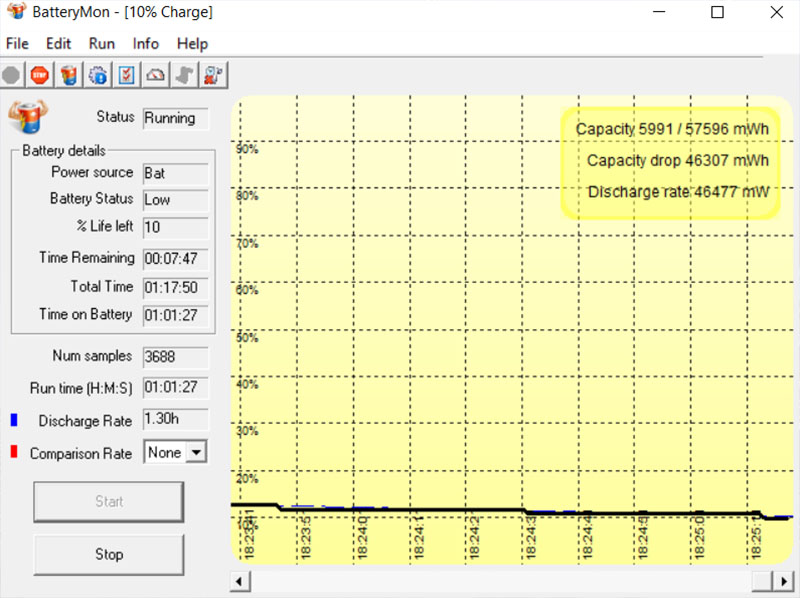Image resolution: width=800 pixels, height=598 pixels.
Task: Expand the Comparison Rate list arrow
Action: [x=196, y=452]
